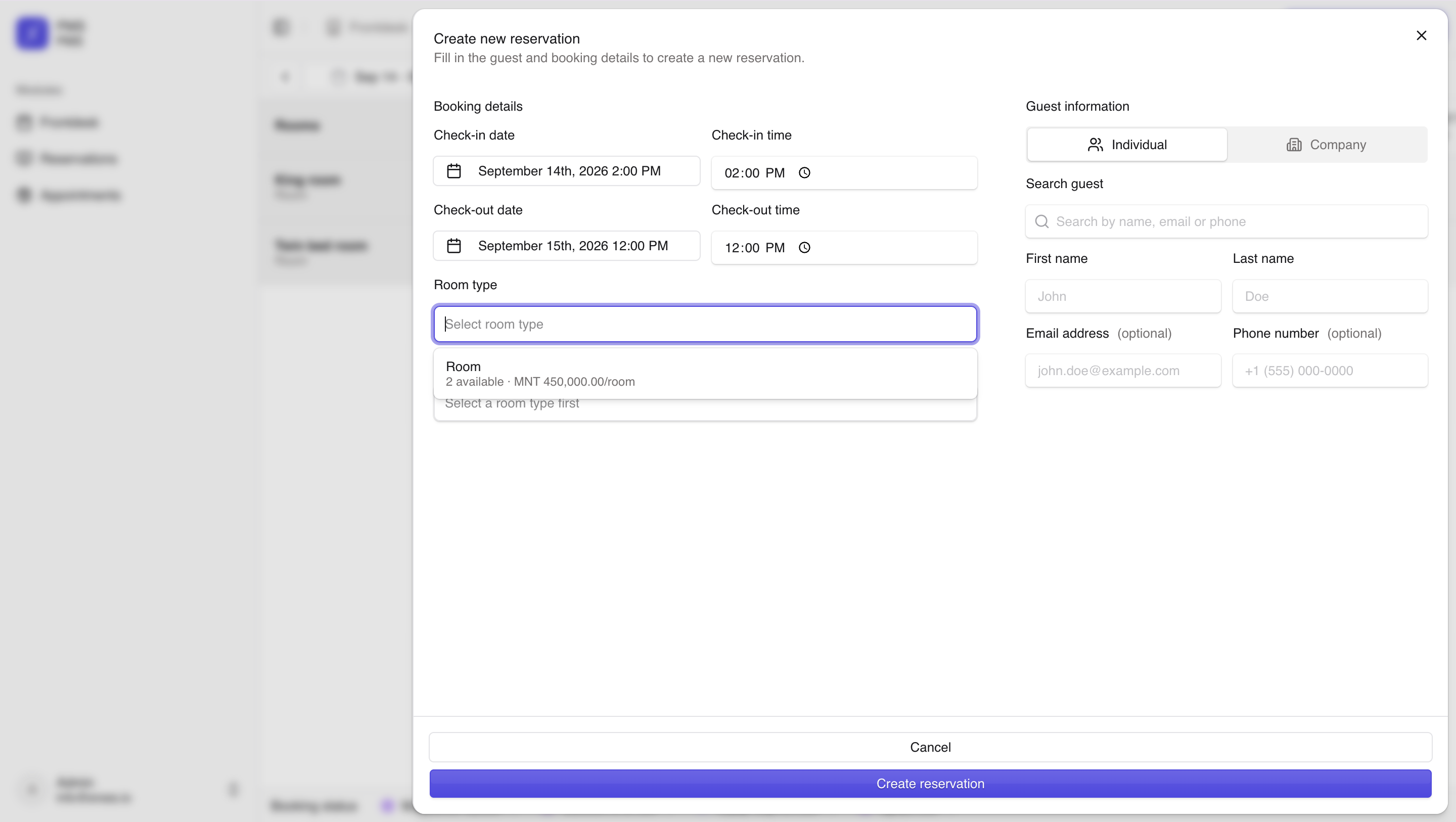Click the Check-in time field 02:00 PM
The width and height of the screenshot is (1456, 822).
(x=844, y=172)
